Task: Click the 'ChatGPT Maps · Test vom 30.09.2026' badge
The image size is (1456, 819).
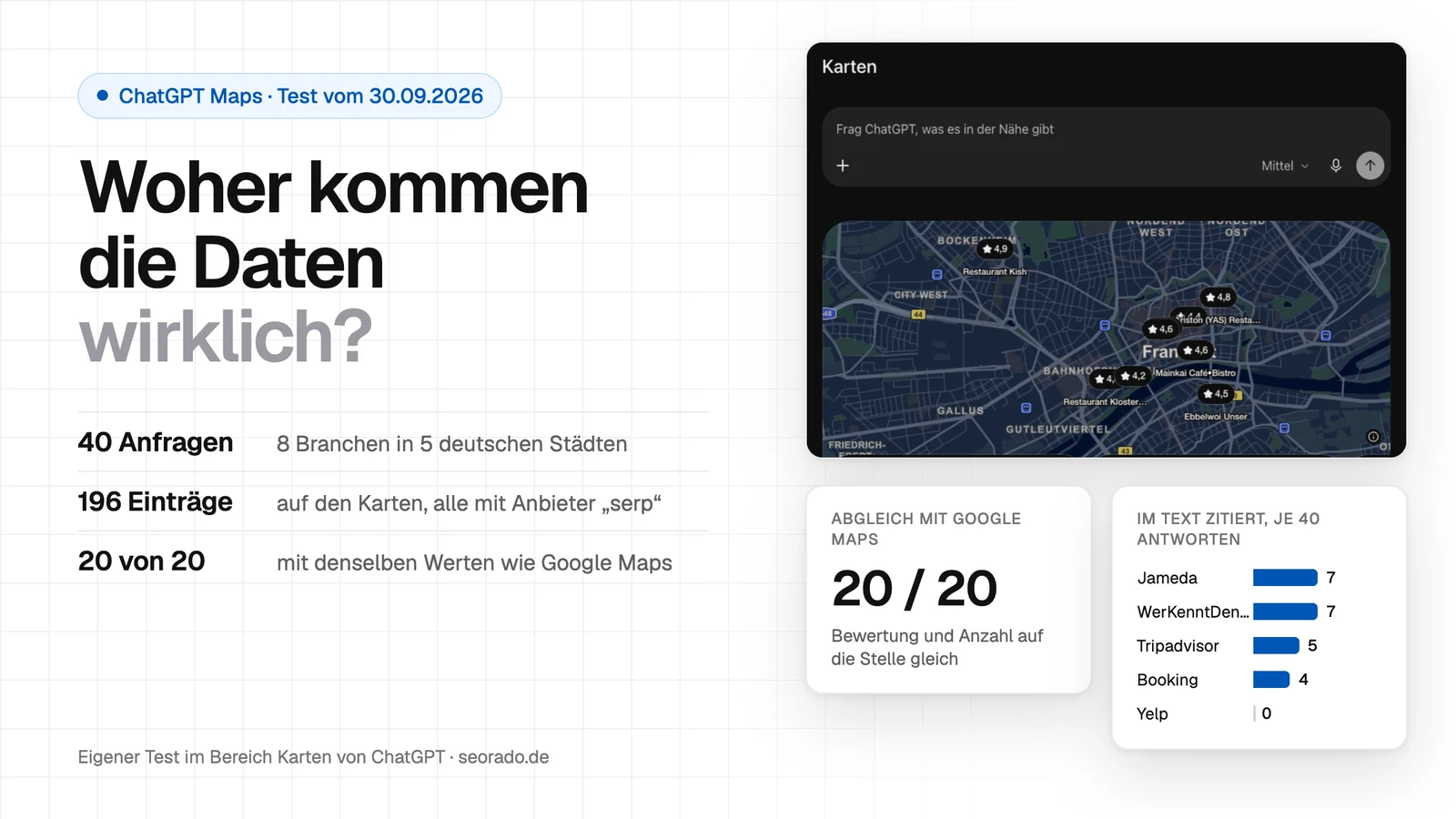Action: (x=290, y=96)
